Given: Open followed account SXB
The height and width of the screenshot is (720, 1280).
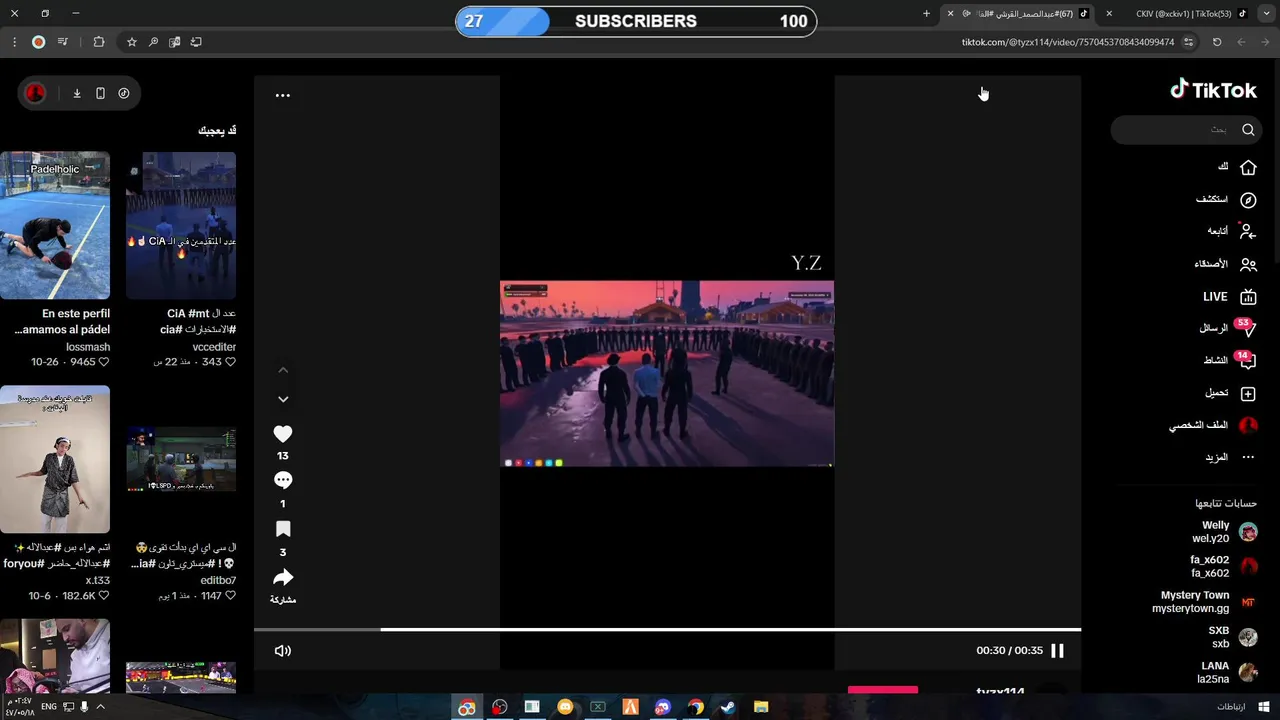Looking at the screenshot, I should click(x=1232, y=637).
